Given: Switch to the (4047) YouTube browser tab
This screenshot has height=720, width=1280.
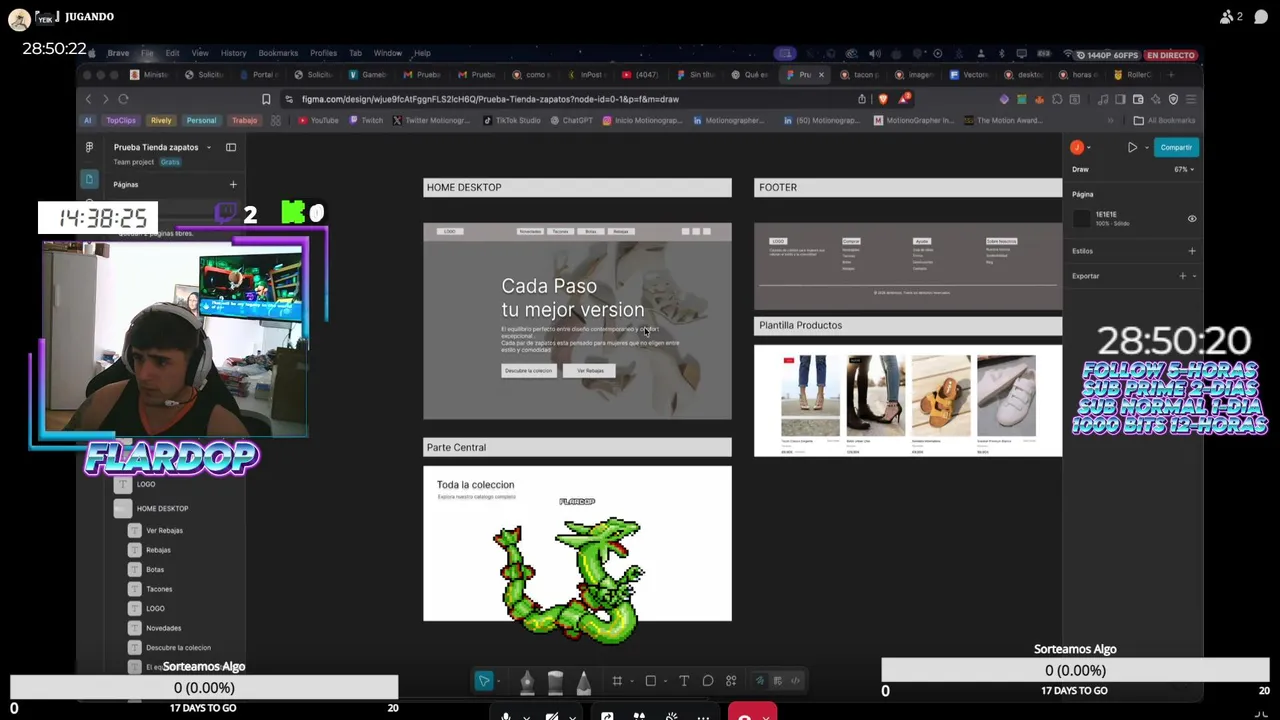Looking at the screenshot, I should [641, 74].
